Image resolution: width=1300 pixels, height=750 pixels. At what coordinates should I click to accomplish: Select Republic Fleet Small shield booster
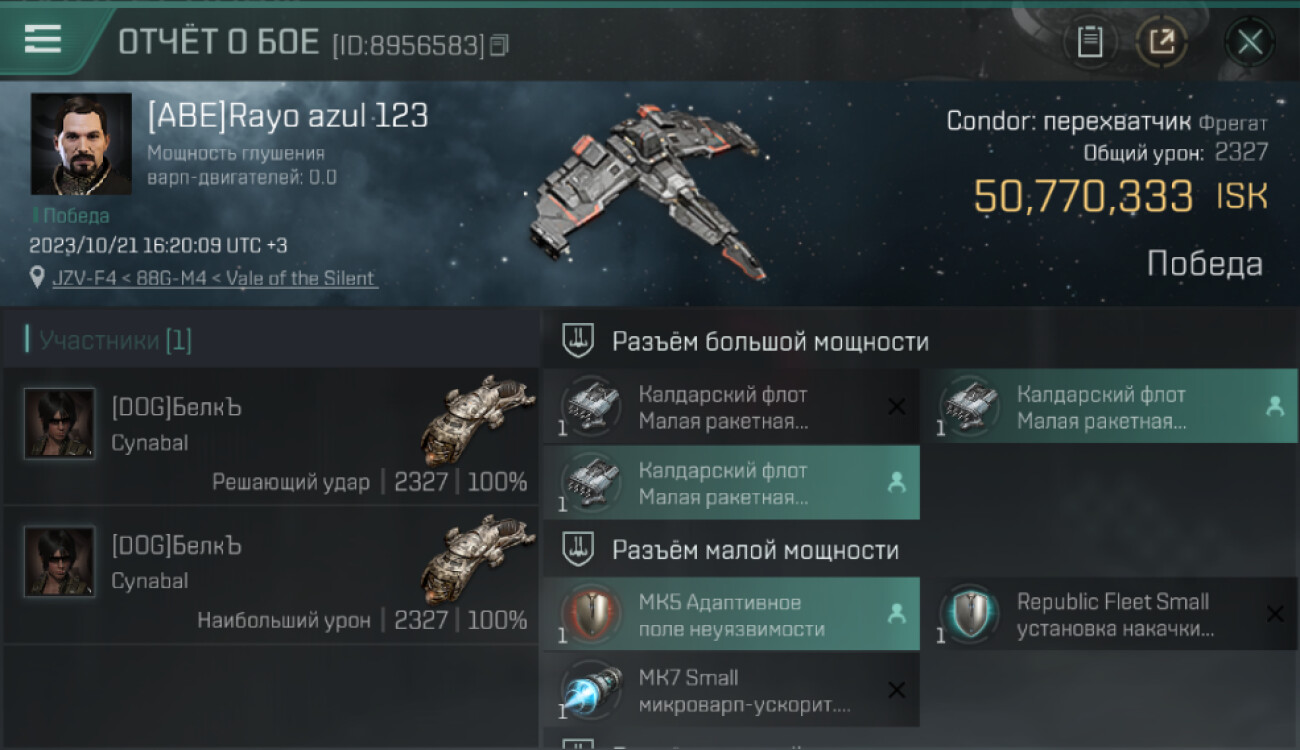(1109, 615)
